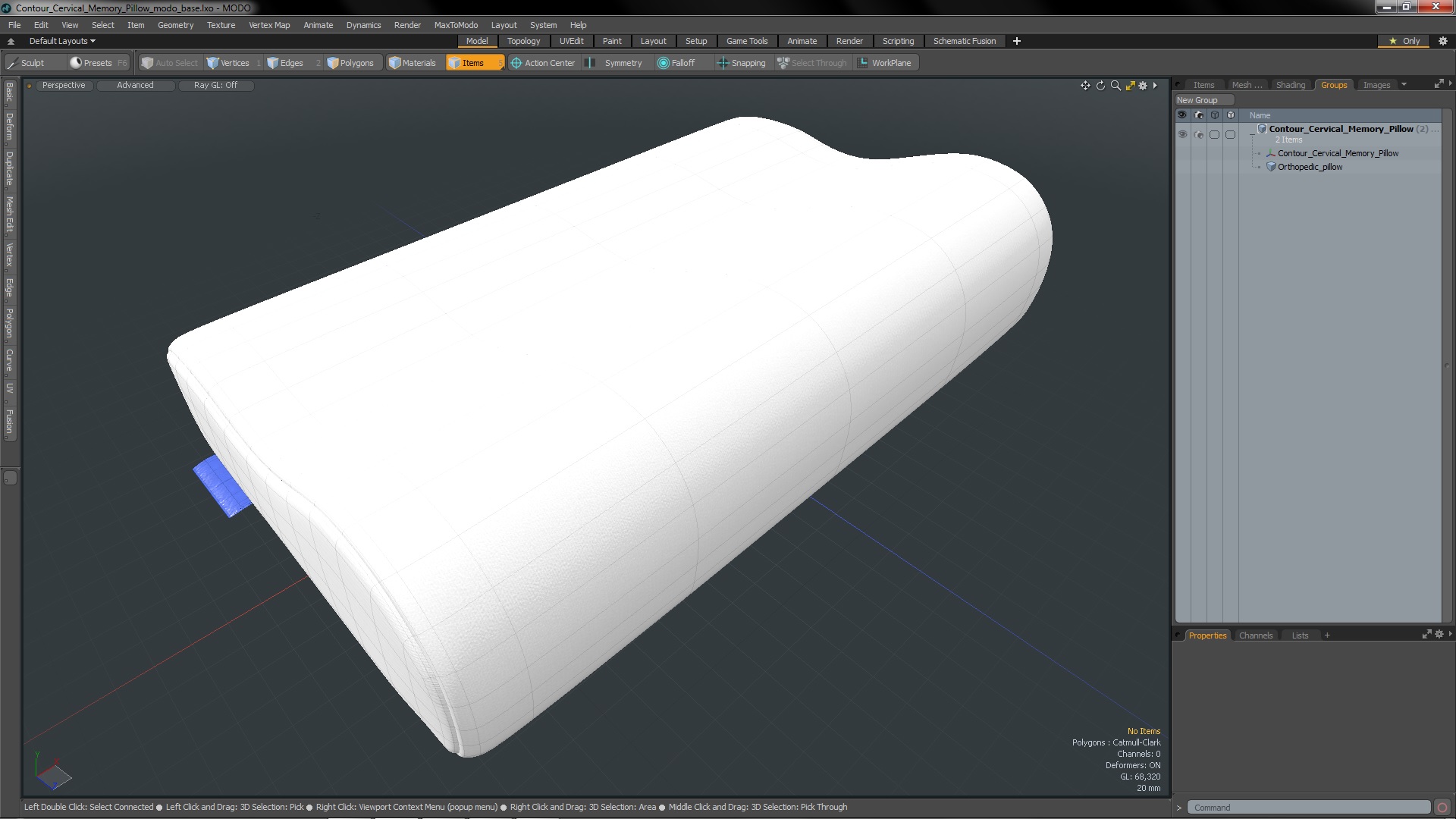Open the panel tabs overflow dropdown
Screen dimensions: 1456x819
click(x=1404, y=85)
